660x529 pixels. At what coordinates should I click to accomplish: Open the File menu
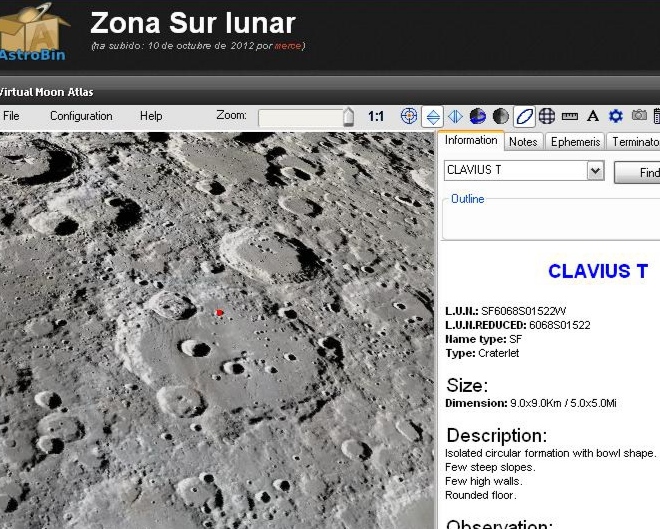click(x=11, y=116)
